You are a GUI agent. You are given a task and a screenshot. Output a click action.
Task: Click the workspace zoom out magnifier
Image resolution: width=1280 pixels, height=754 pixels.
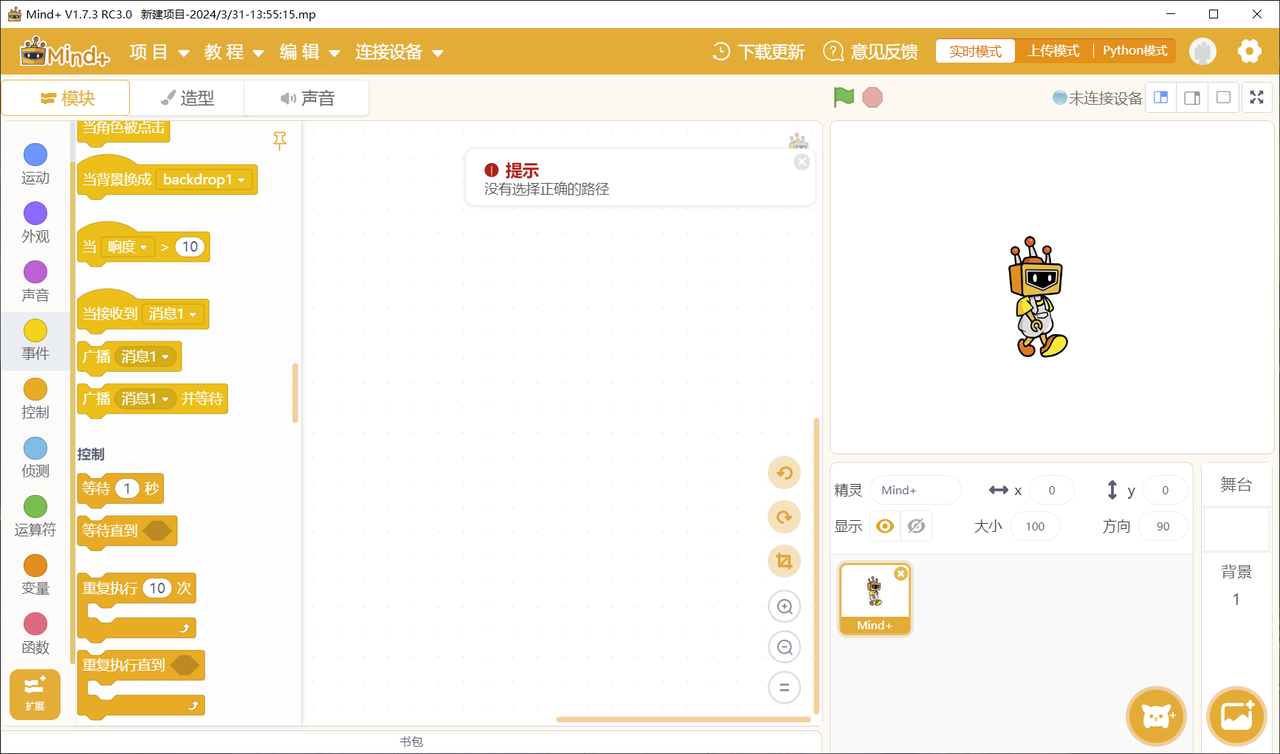(x=784, y=647)
